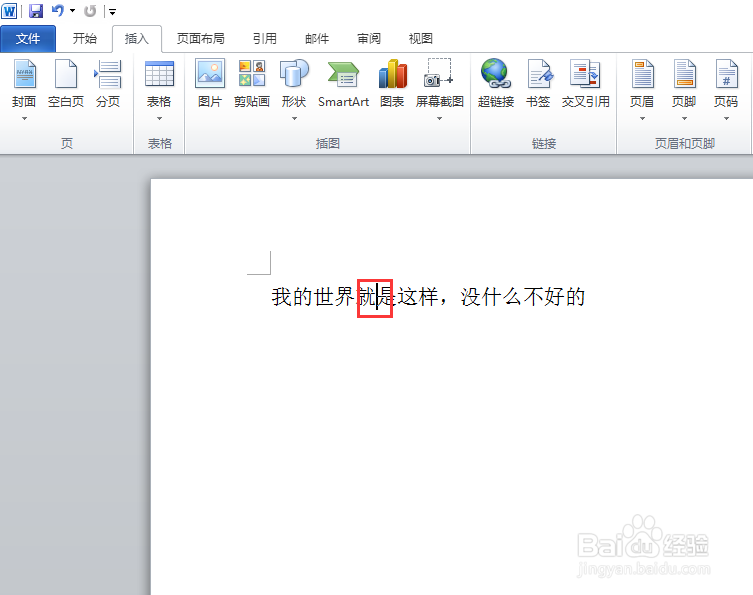
Task: Click the 形状 (Shapes) icon
Action: (294, 74)
